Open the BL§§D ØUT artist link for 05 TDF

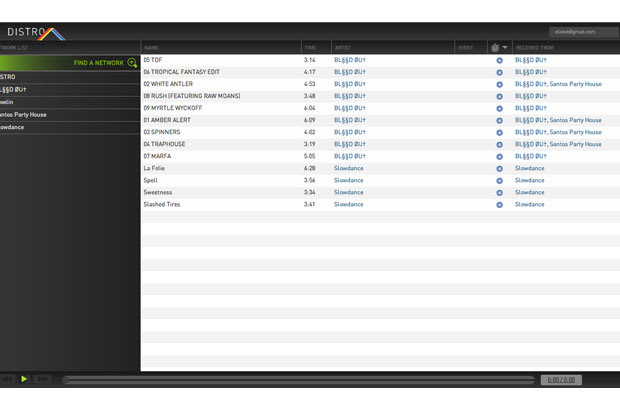pos(350,60)
